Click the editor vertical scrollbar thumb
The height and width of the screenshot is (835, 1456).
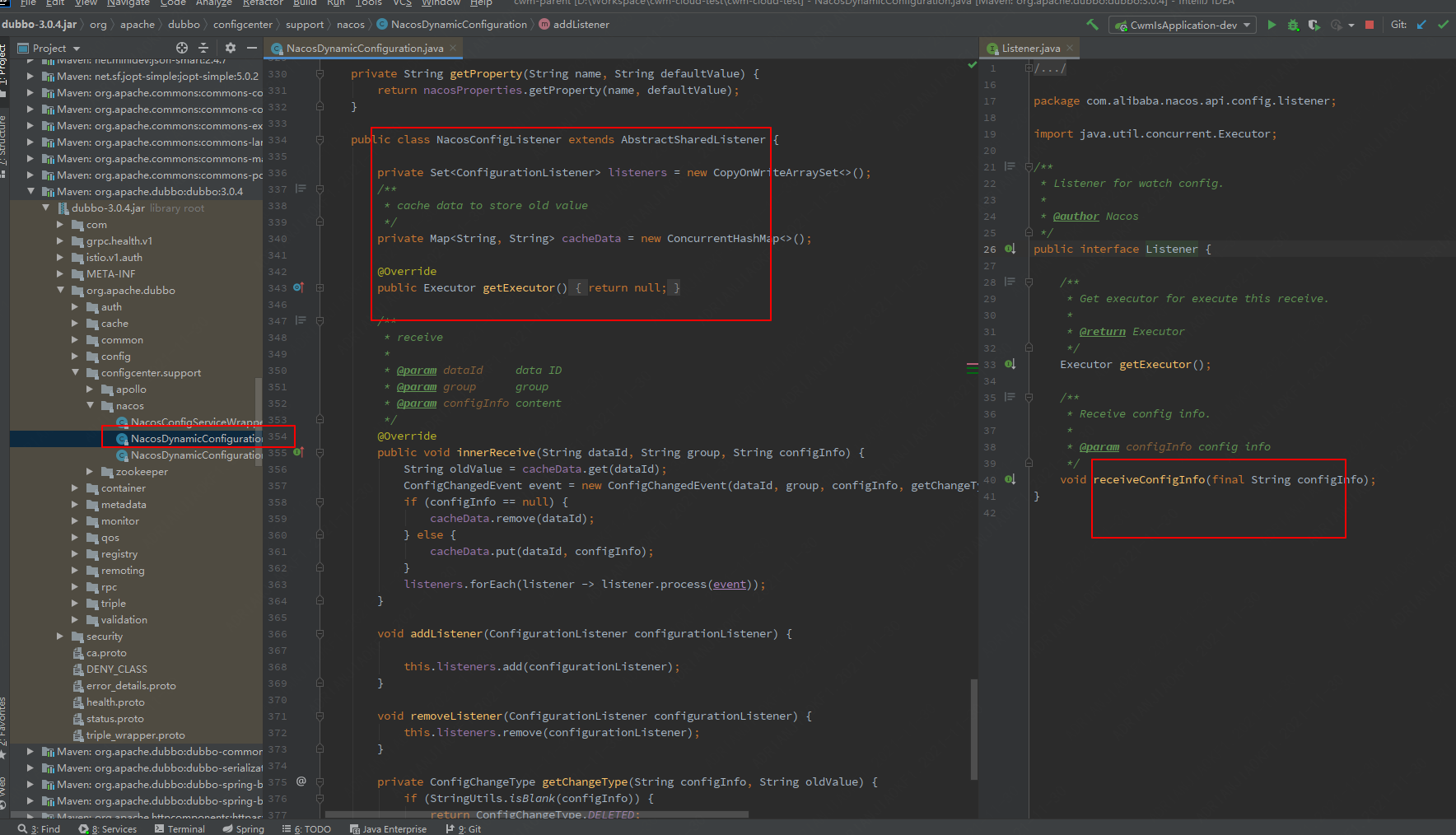[x=974, y=729]
